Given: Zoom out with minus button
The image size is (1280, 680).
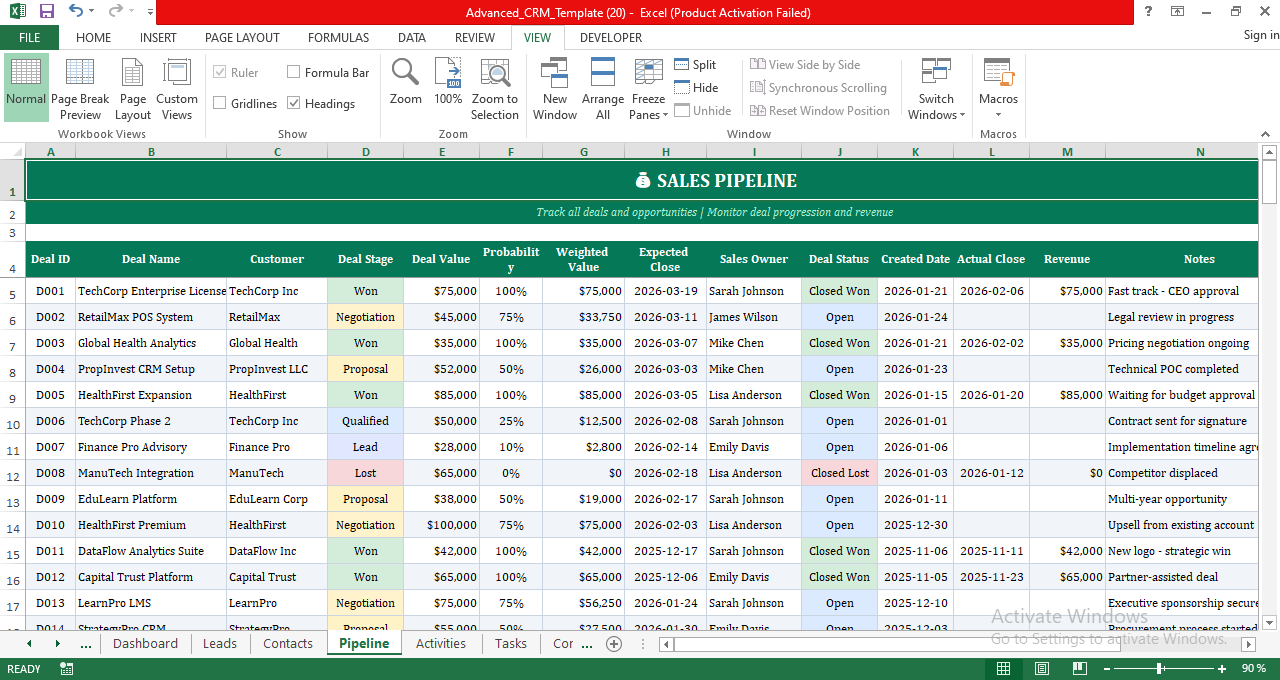Looking at the screenshot, I should [1106, 668].
